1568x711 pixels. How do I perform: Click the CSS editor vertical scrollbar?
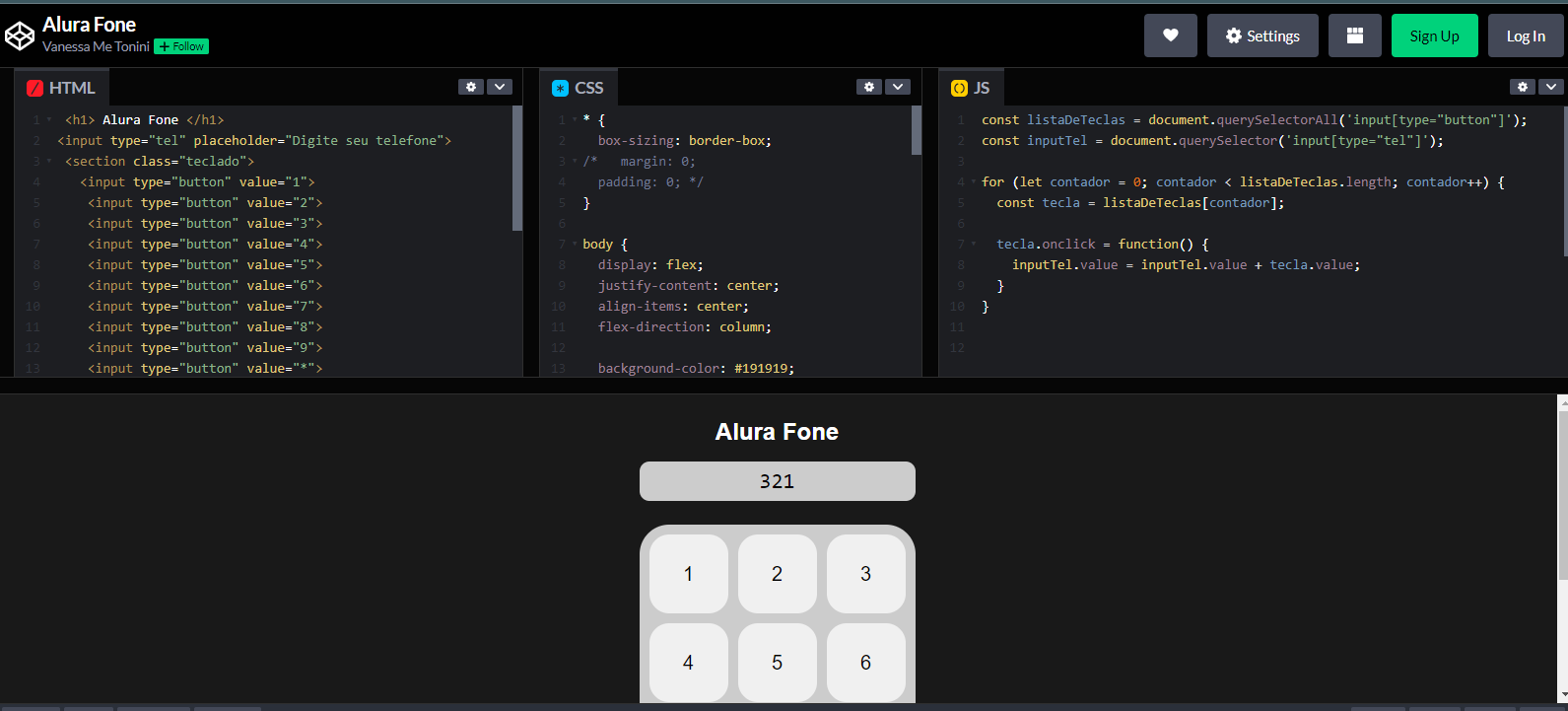tap(917, 130)
